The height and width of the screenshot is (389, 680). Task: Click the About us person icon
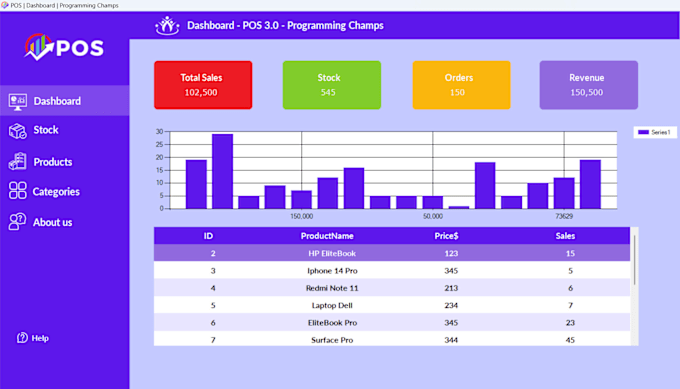(17, 222)
